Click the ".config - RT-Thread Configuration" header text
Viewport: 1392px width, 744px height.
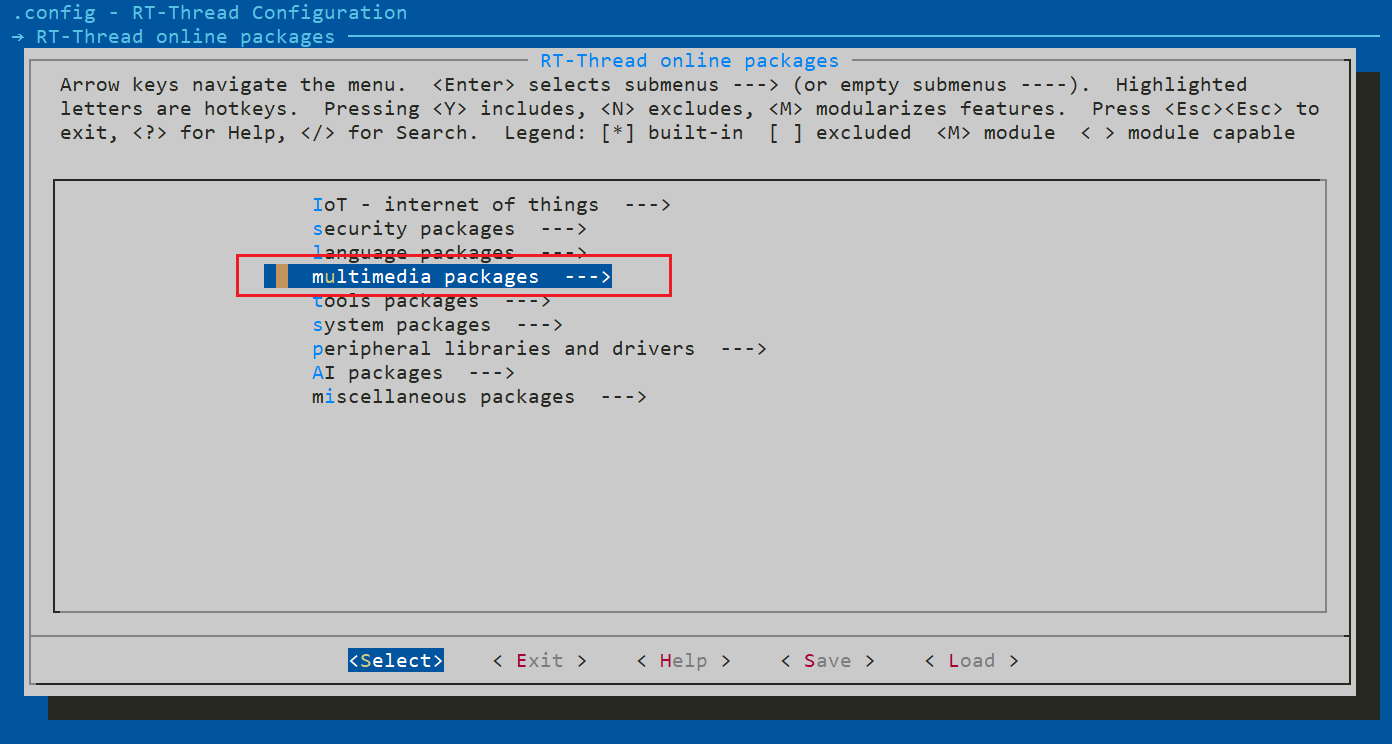click(210, 13)
